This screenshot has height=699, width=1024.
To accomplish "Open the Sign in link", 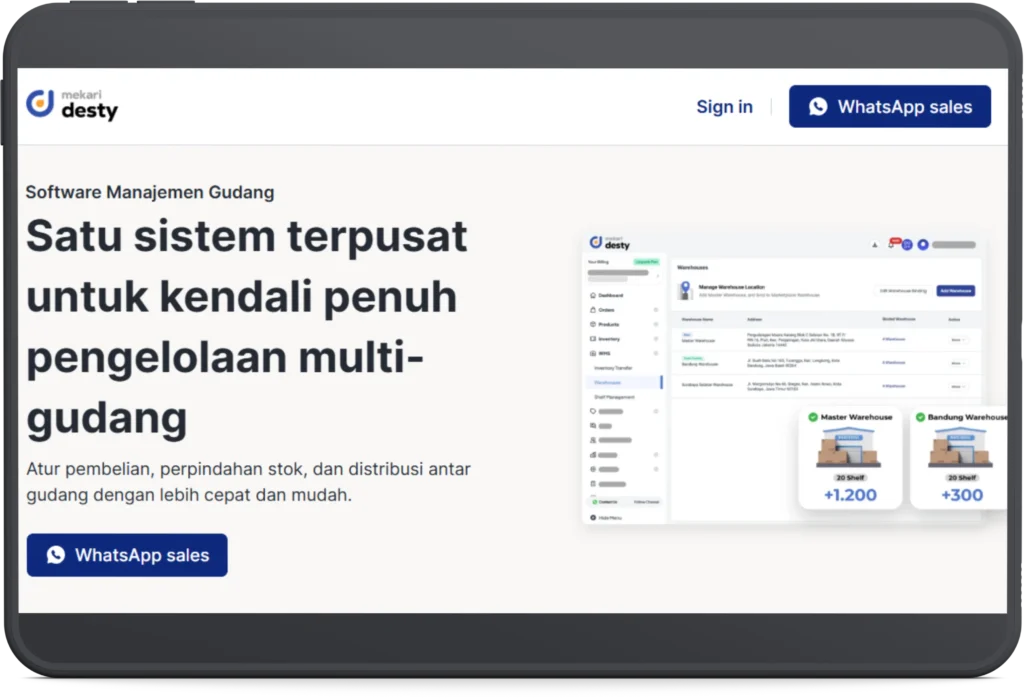I will (724, 106).
